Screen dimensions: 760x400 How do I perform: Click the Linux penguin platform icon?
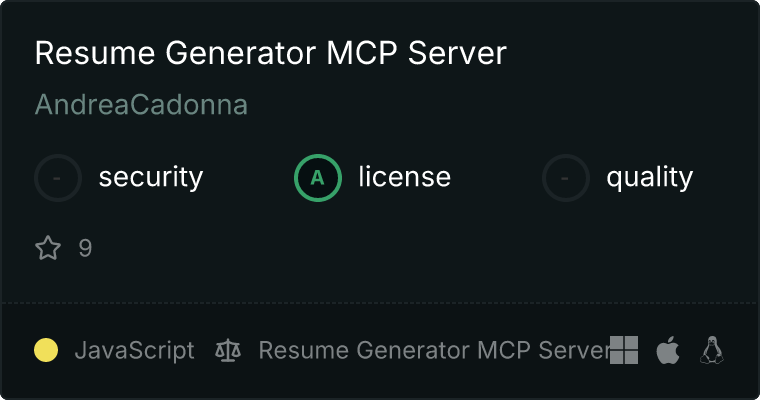tap(712, 350)
